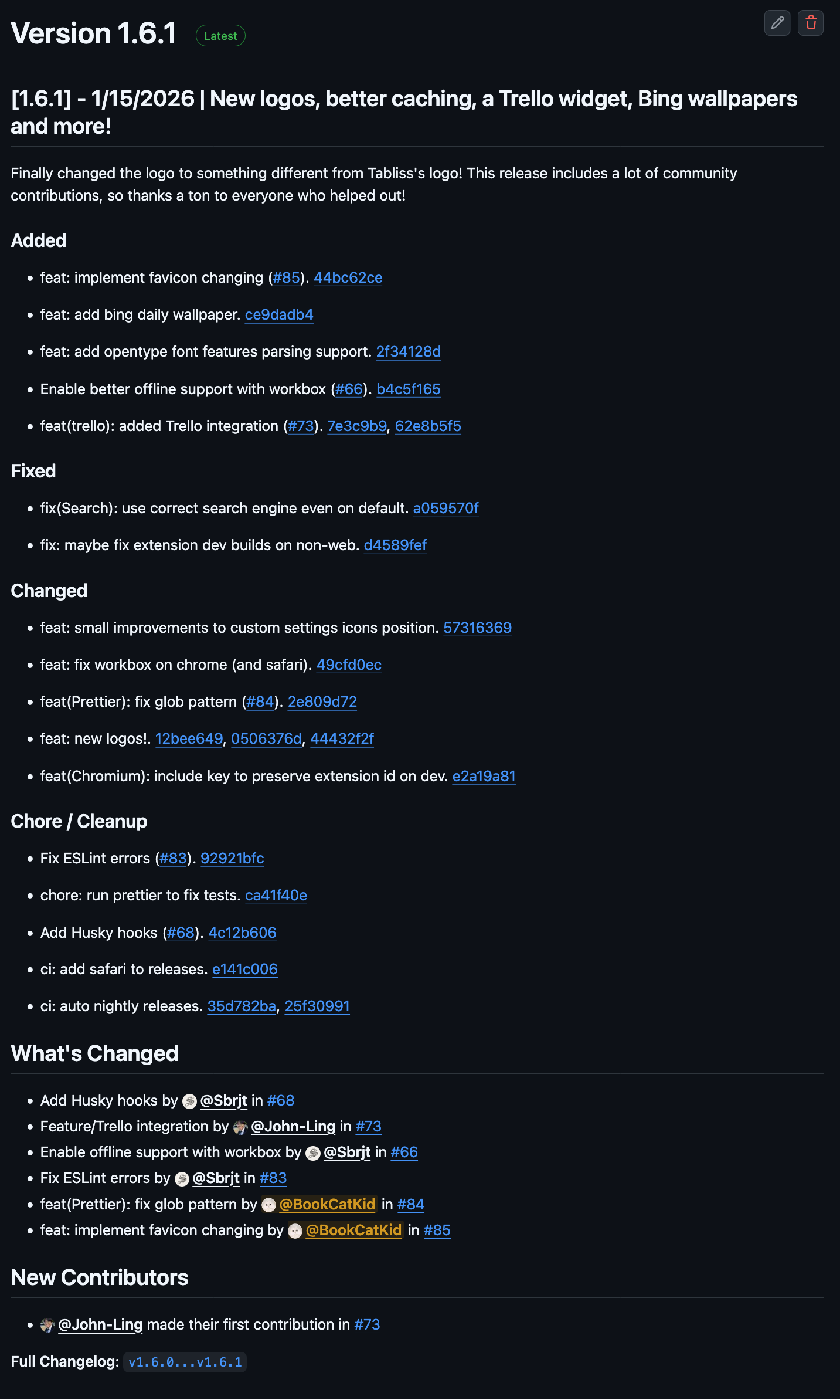
Task: Open commit 44bc62ce link
Action: click(348, 277)
